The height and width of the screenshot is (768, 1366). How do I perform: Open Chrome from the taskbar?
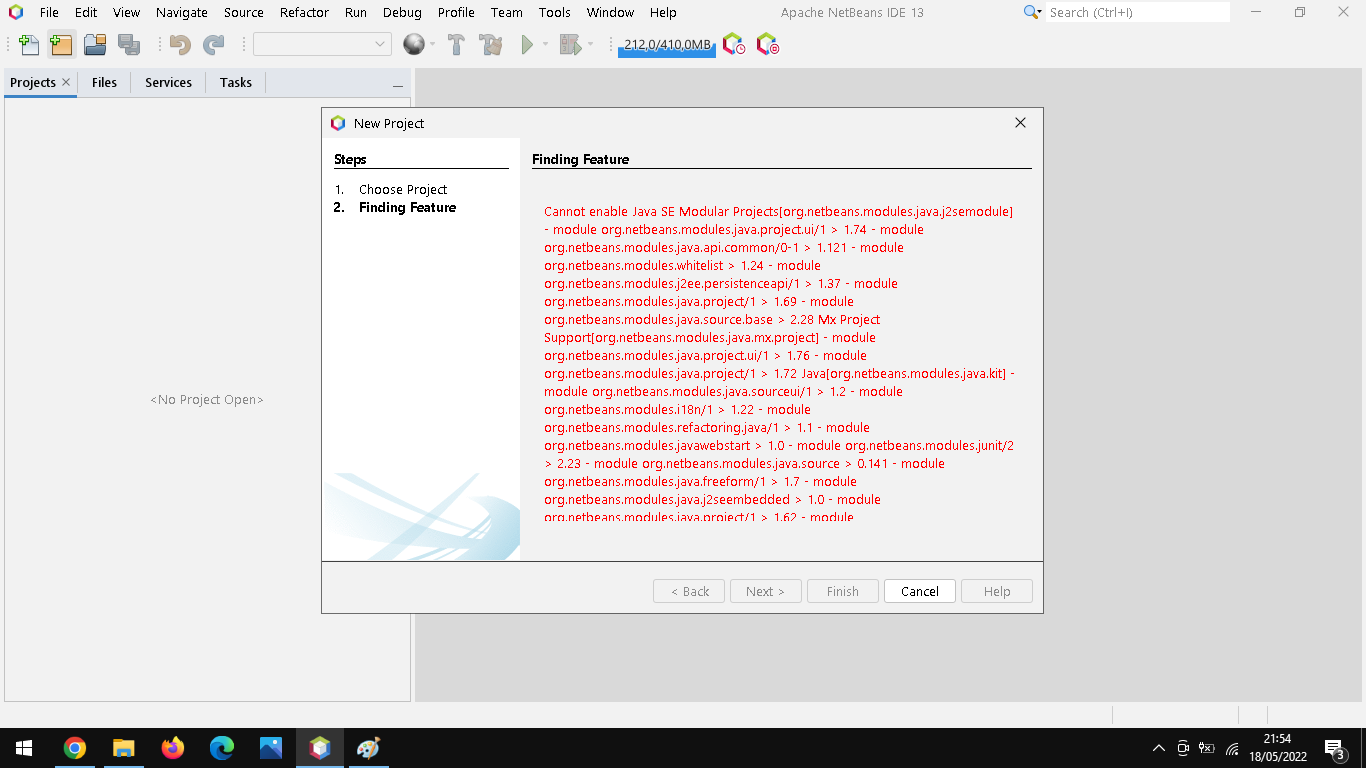pos(74,748)
